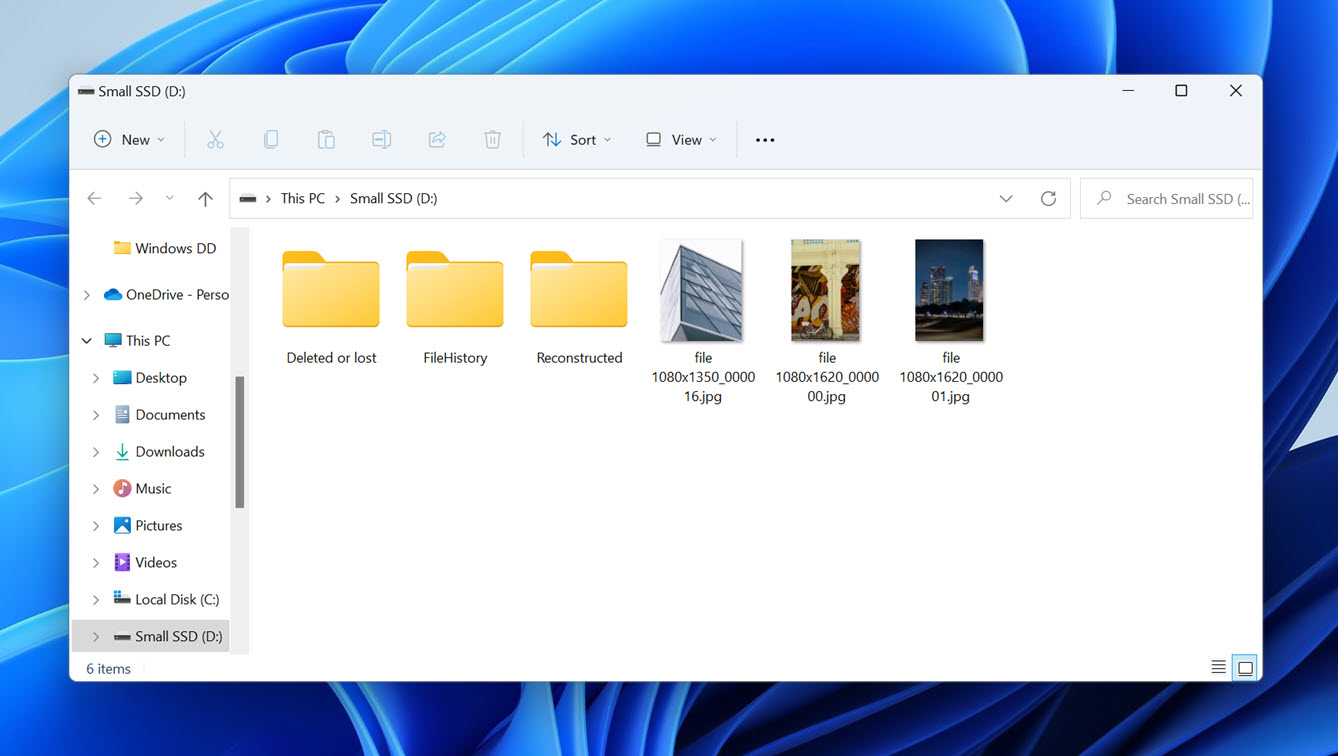Viewport: 1338px width, 756px height.
Task: Expand the Pictures tree node
Action: coord(96,526)
